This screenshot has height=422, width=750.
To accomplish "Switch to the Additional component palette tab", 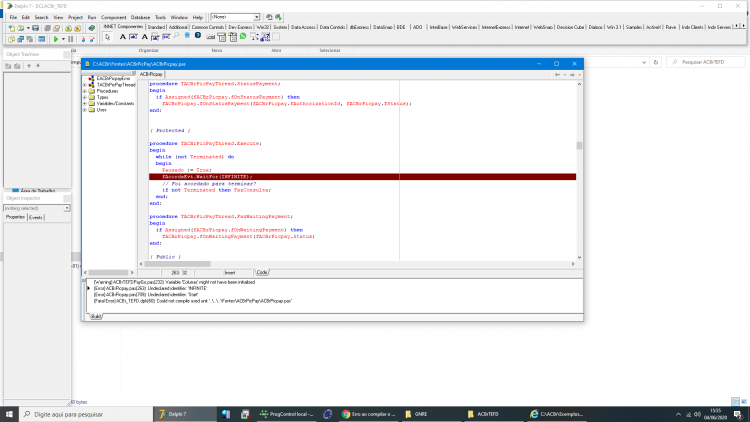I will click(x=178, y=27).
